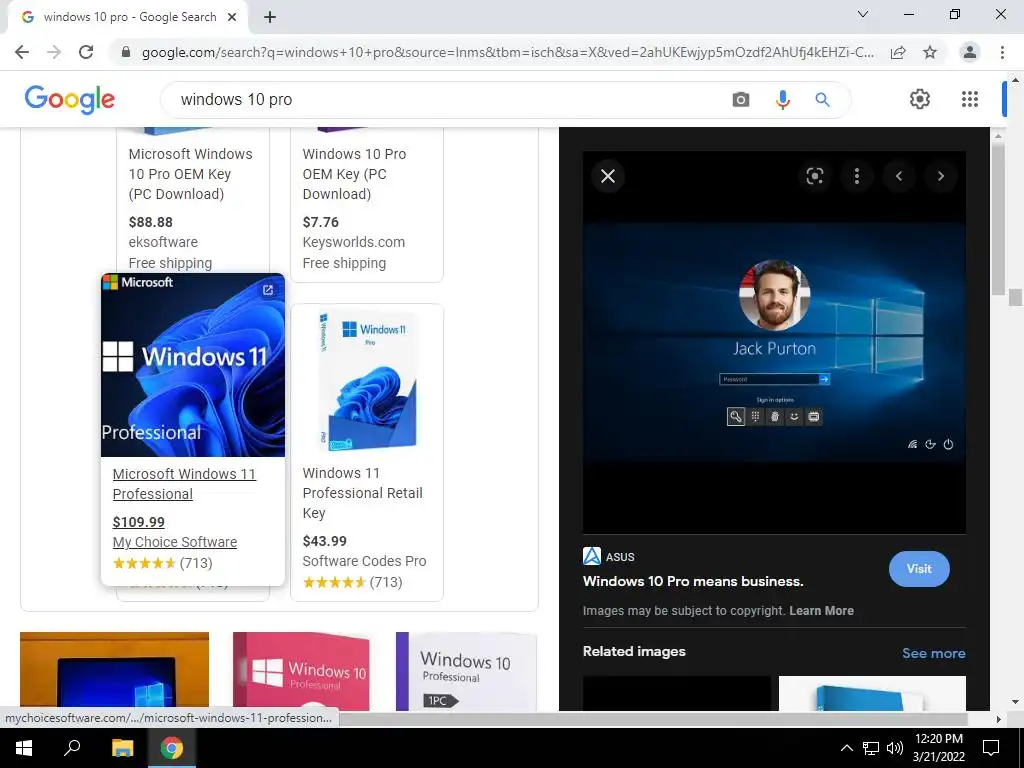Click Keysworlds.com seller name
1024x768 pixels.
353,242
